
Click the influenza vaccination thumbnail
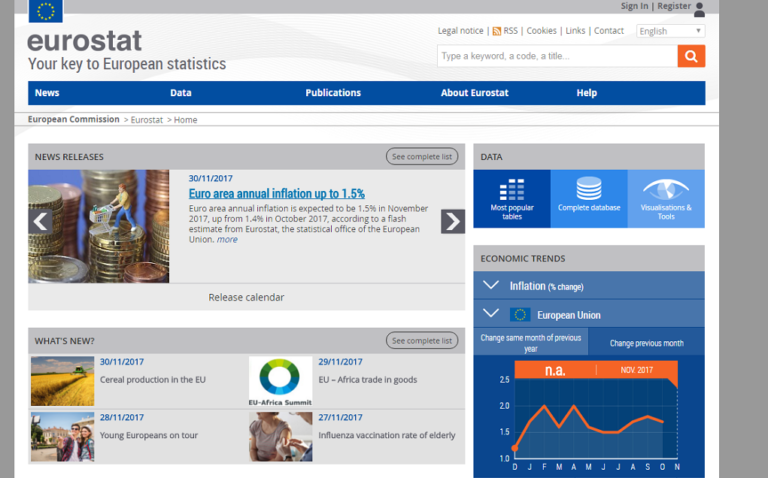coord(280,437)
